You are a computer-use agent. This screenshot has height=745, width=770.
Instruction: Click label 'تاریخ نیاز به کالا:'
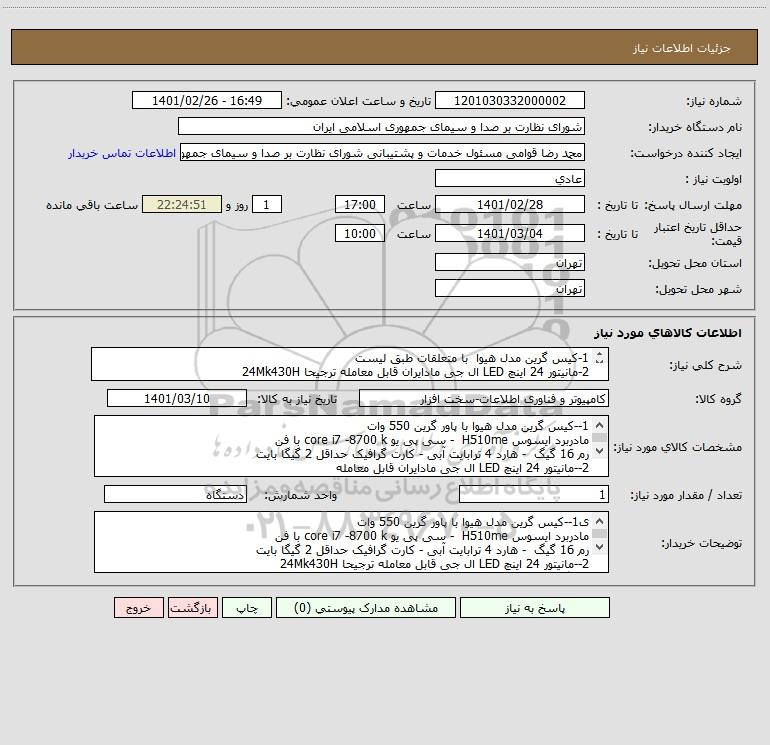(297, 399)
